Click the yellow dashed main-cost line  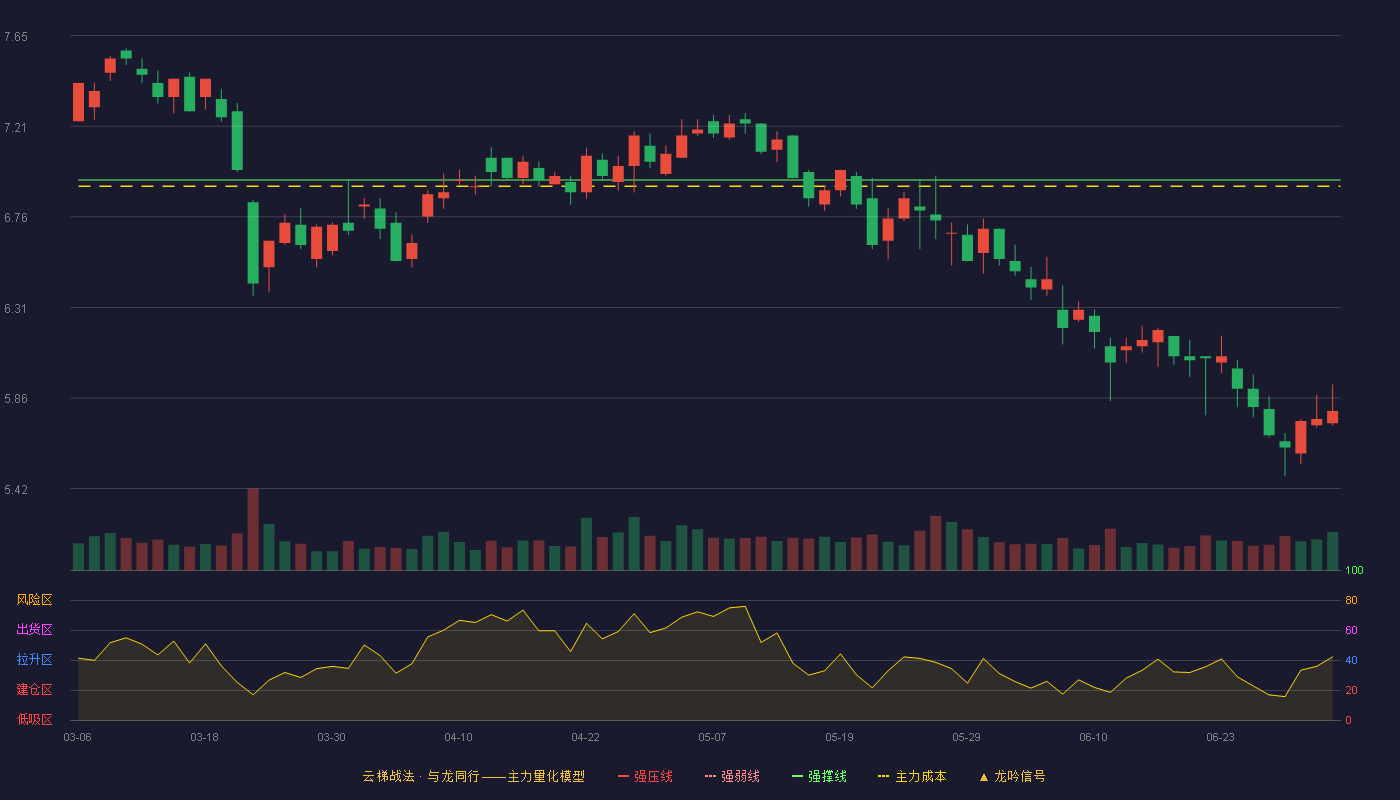tap(709, 186)
